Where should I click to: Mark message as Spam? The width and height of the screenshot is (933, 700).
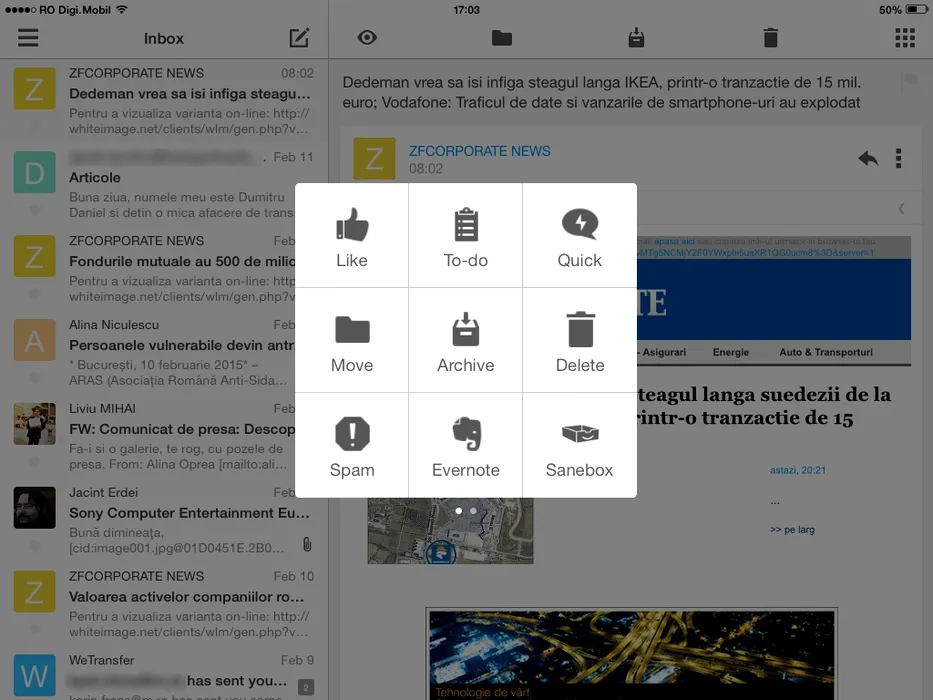[x=352, y=447]
